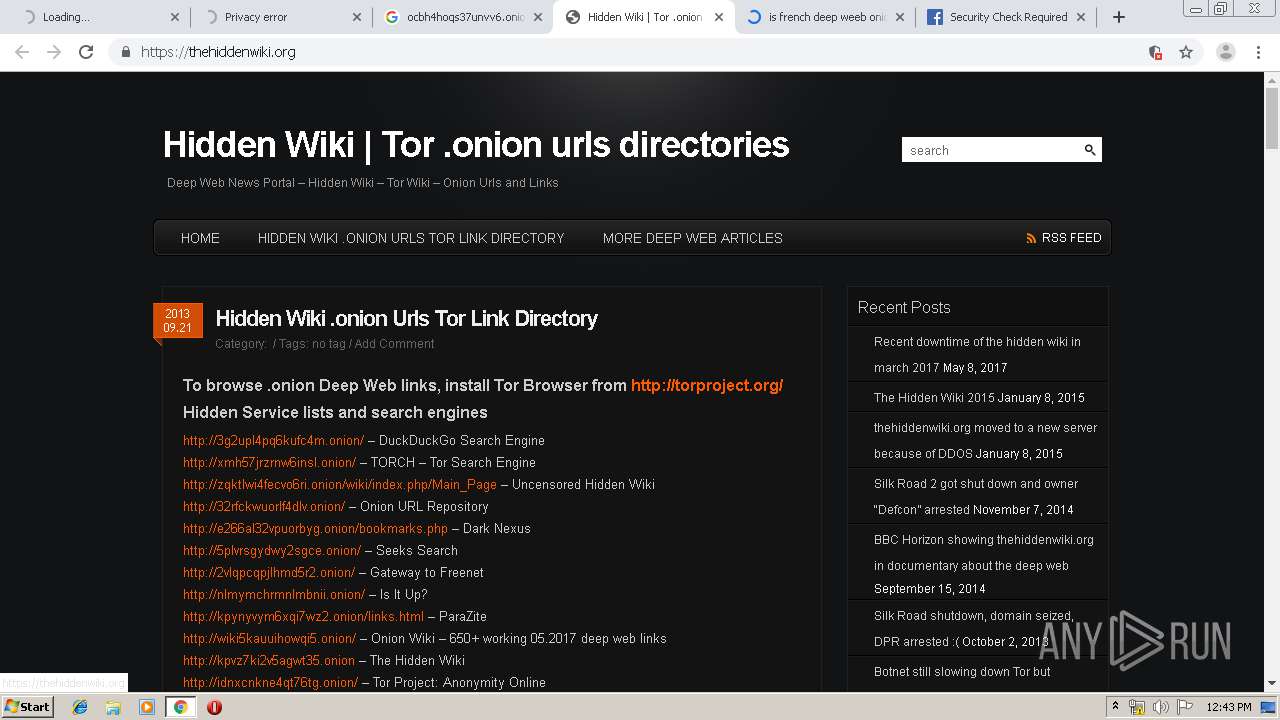The image size is (1280, 720).
Task: Open Chrome three-dot menu
Action: 1258,52
